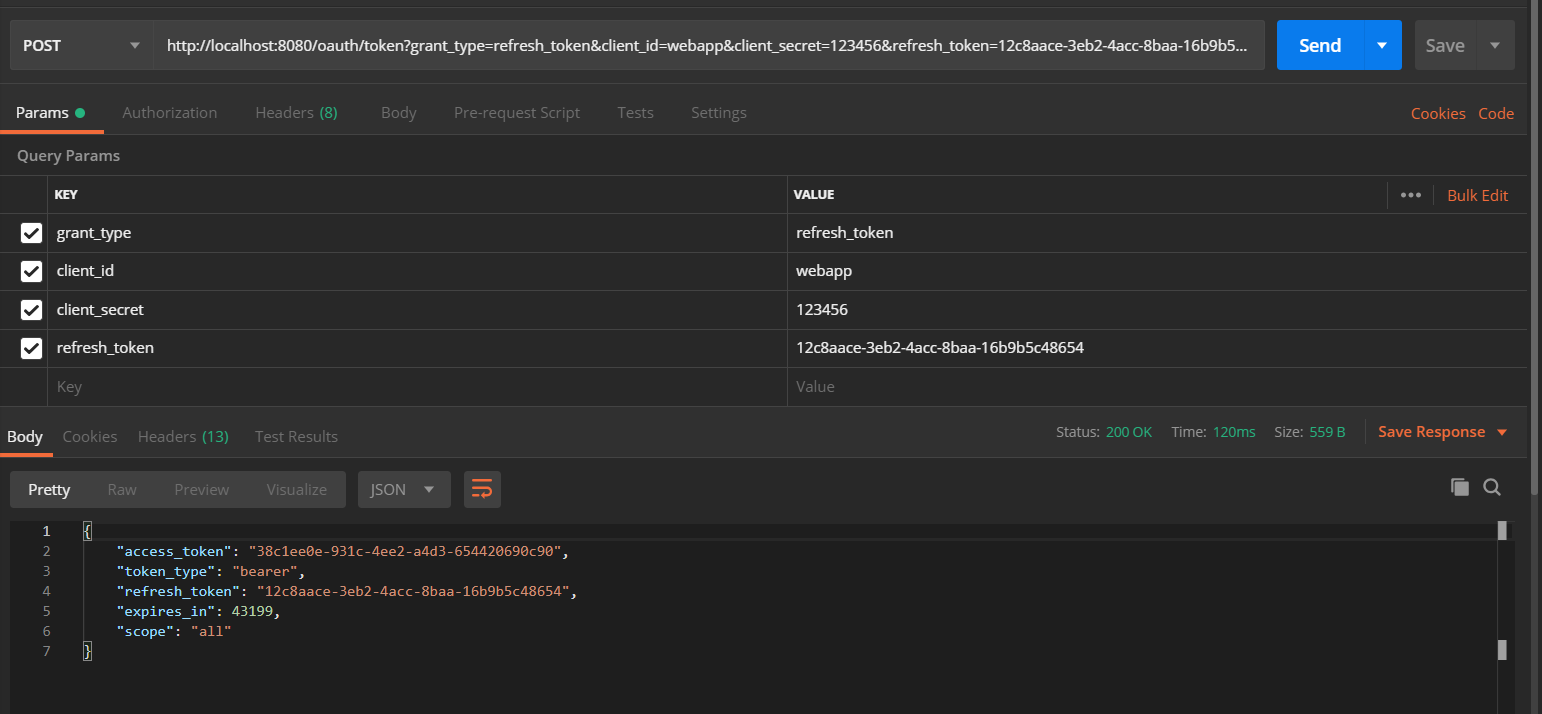Uncheck the refresh_token parameter
This screenshot has width=1542, height=714.
31,348
